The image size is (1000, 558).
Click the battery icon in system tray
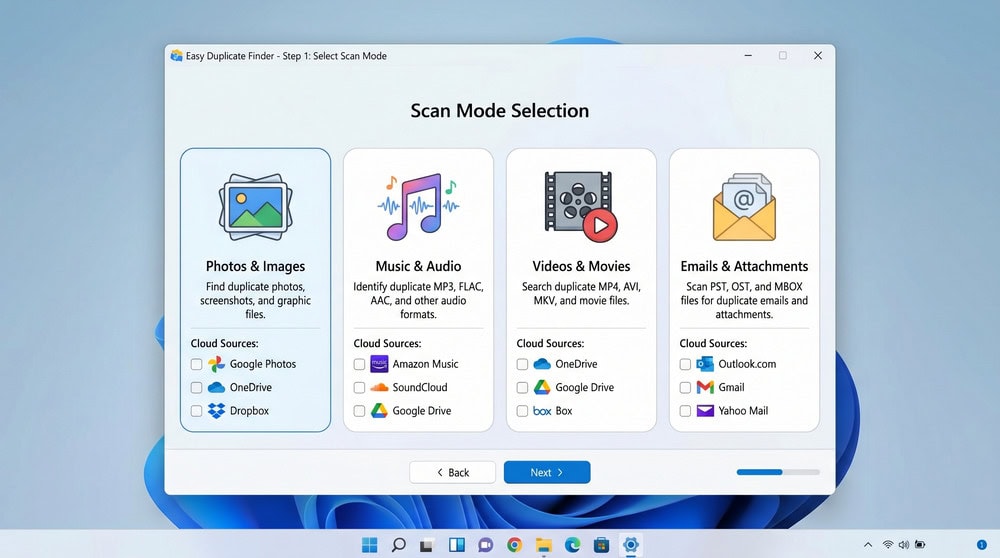click(920, 545)
